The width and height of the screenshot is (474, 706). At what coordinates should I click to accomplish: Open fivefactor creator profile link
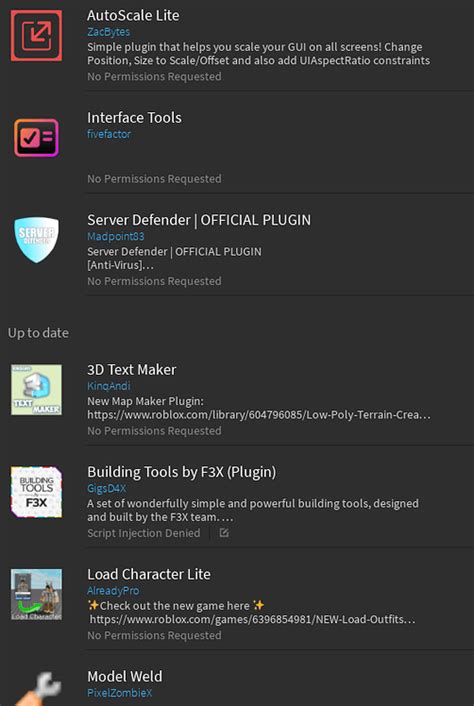[x=109, y=134]
